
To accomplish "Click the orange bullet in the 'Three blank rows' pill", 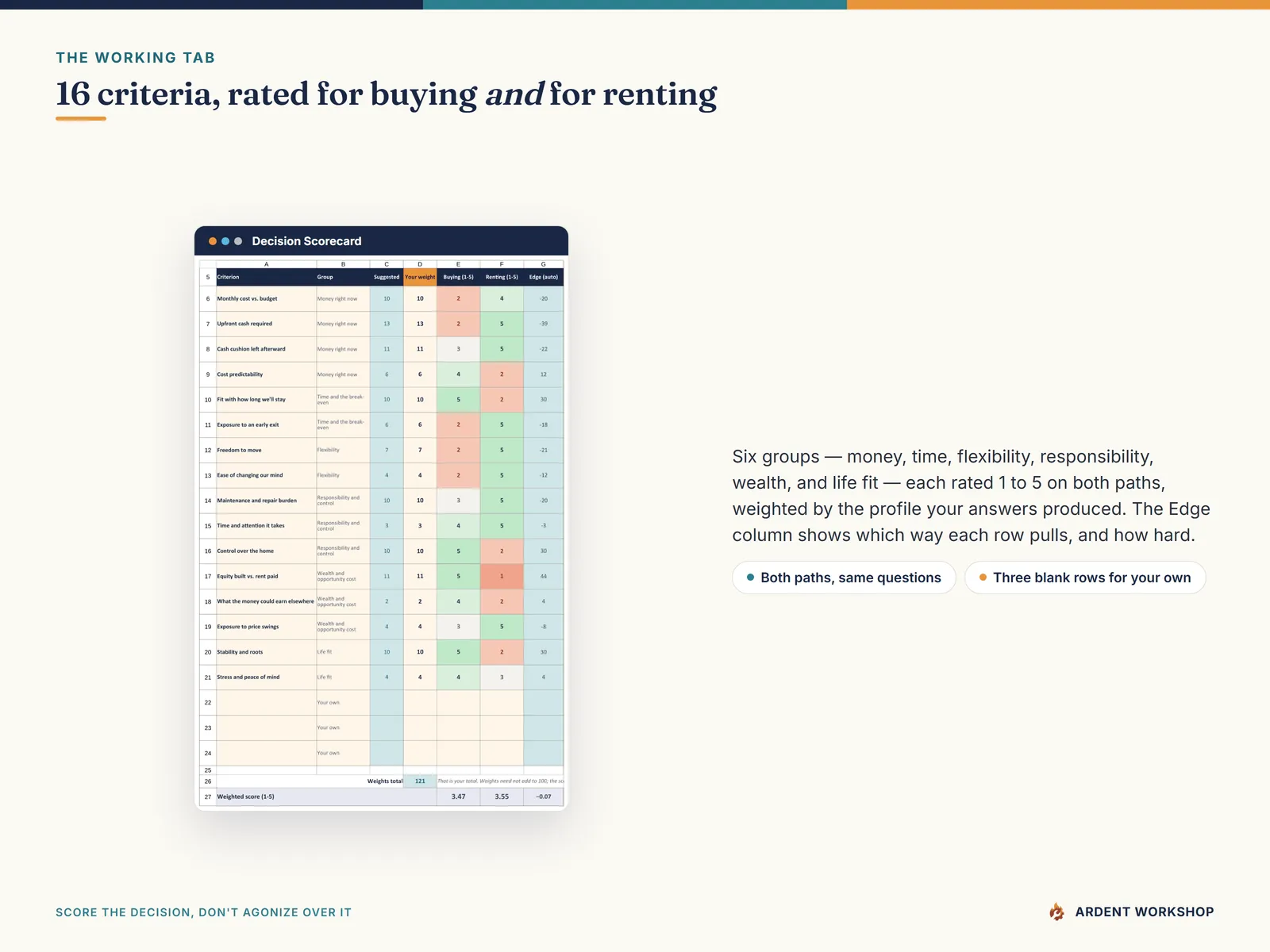I will coord(983,578).
